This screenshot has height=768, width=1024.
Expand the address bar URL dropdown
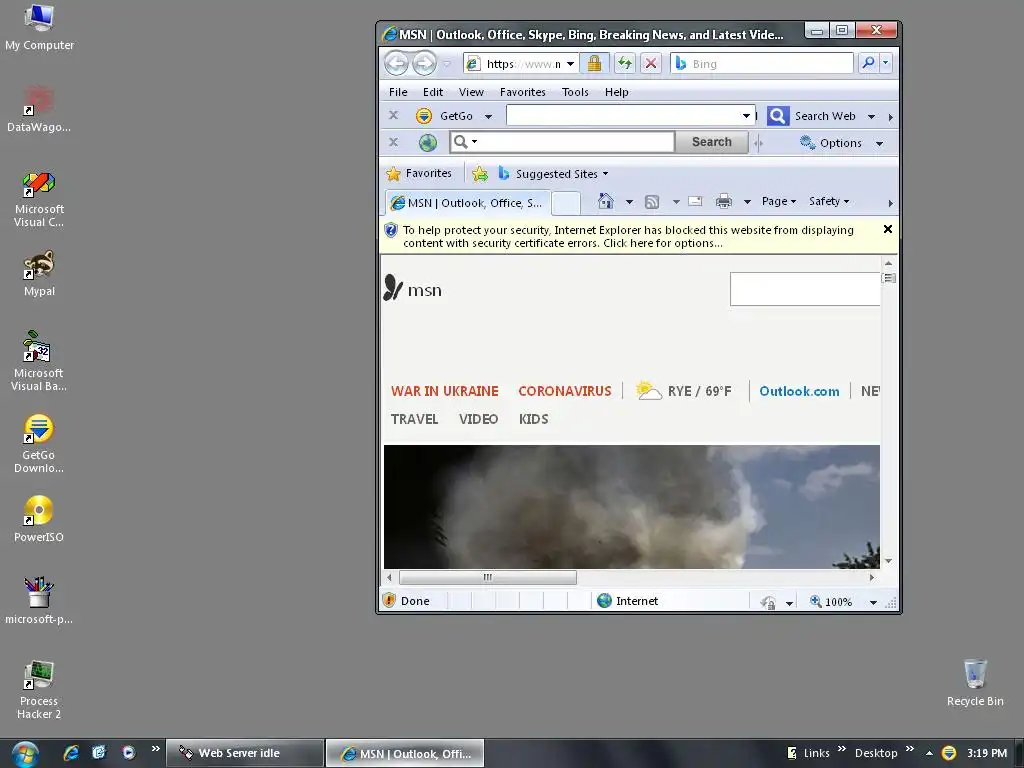tap(570, 64)
